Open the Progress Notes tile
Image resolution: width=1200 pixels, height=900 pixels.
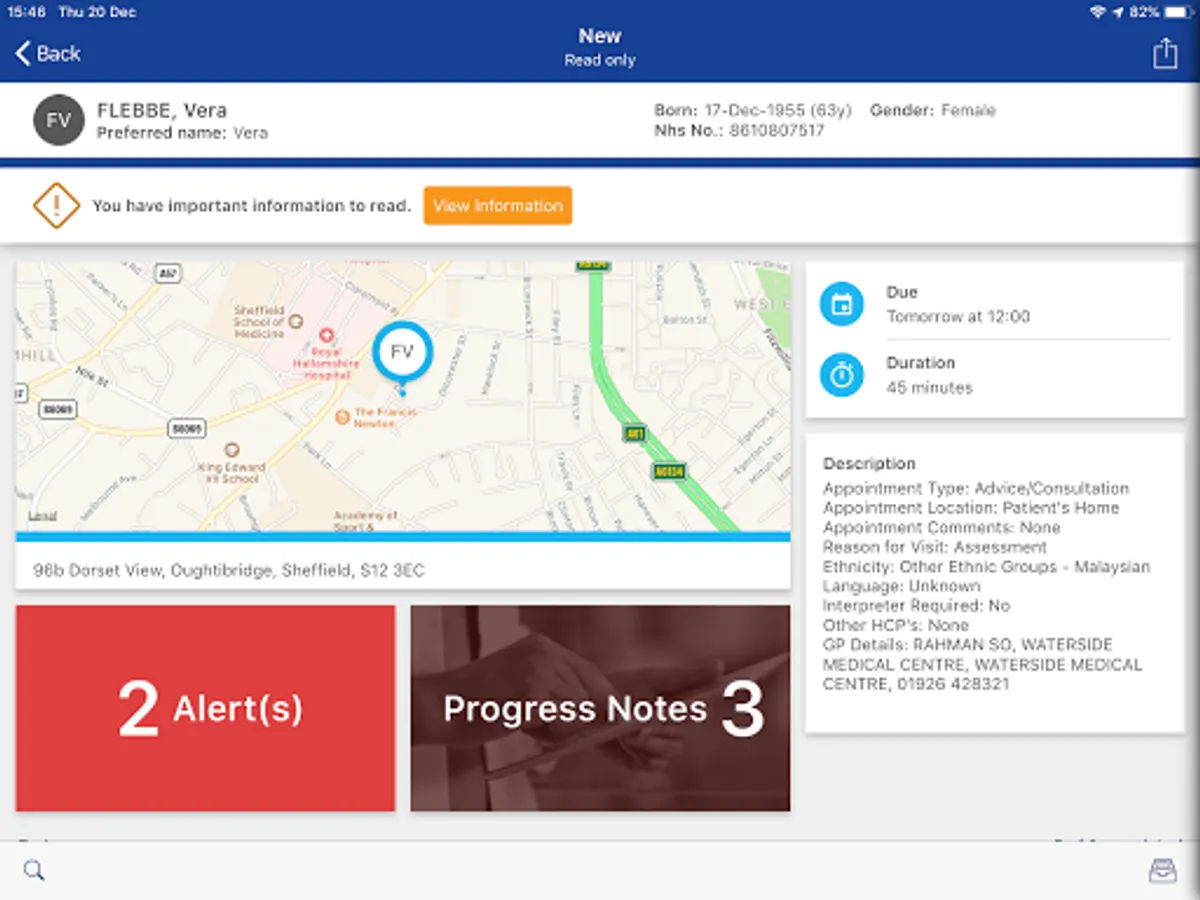[600, 708]
